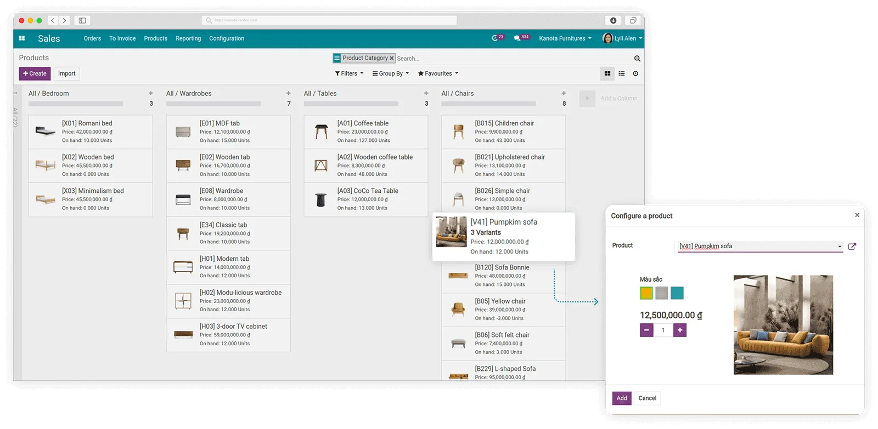878x429 pixels.
Task: Switch to activity view clock icon
Action: pos(636,73)
